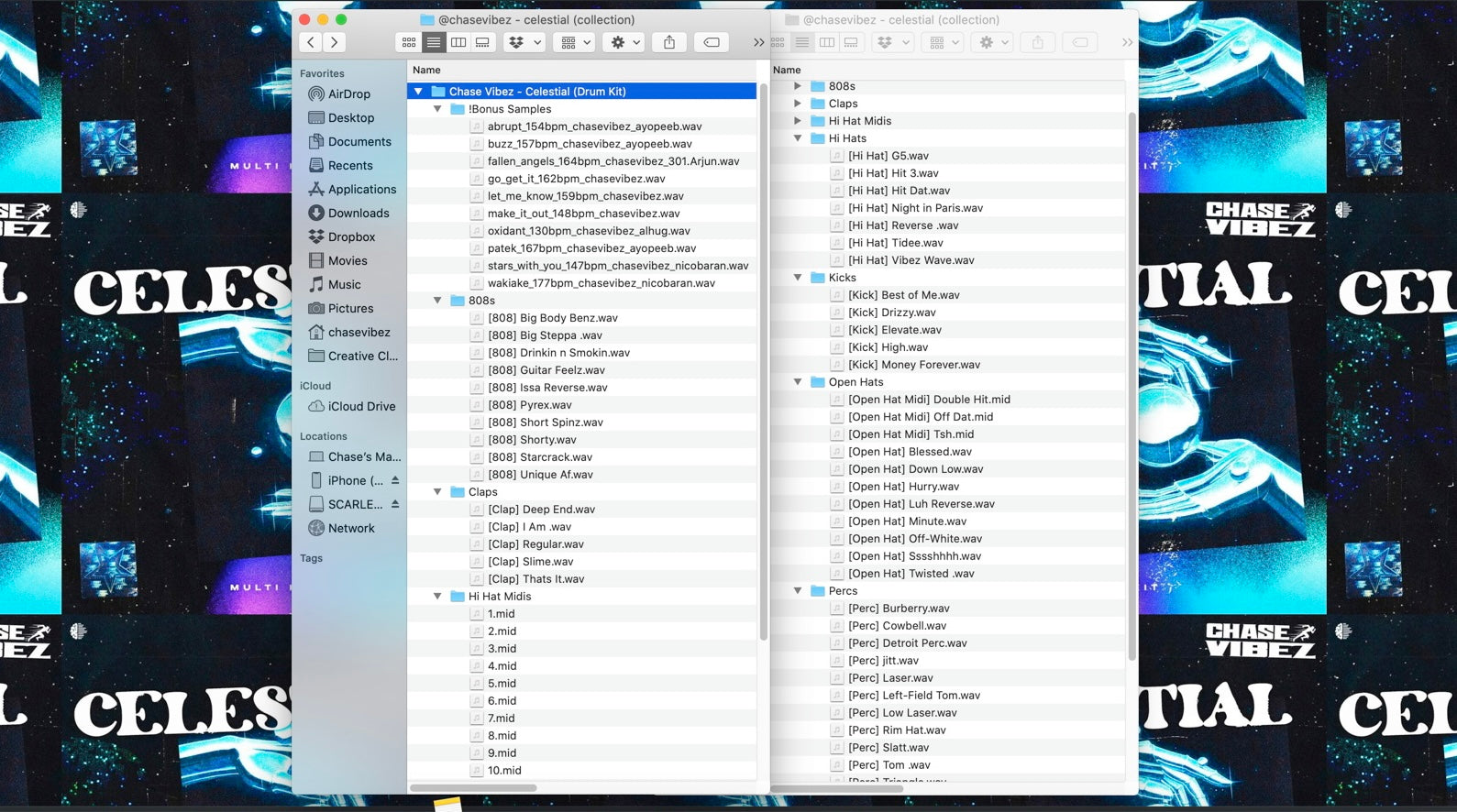
Task: Expand the 808s folder in back window
Action: tap(798, 86)
